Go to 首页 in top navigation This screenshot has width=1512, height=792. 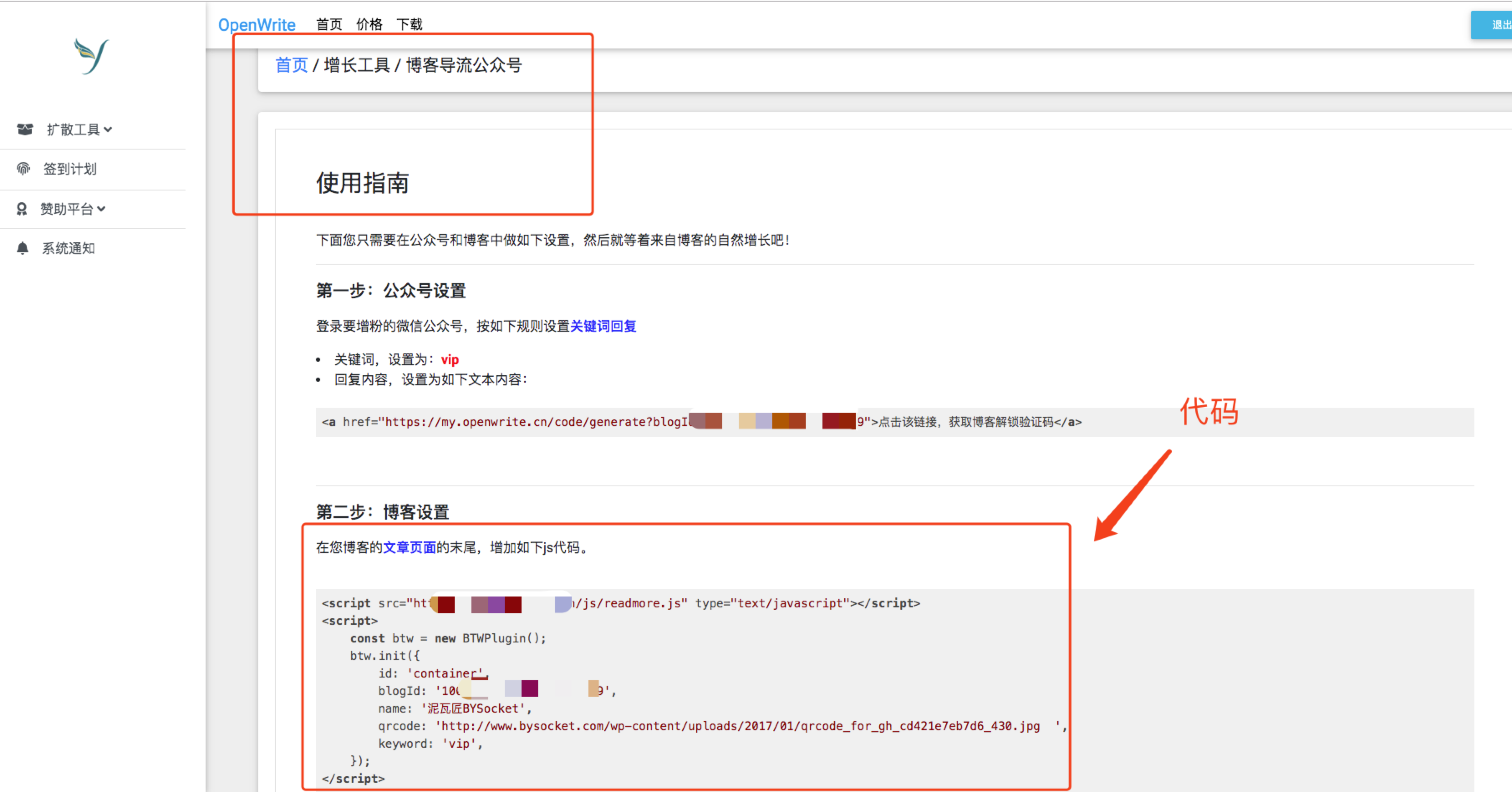coord(329,25)
